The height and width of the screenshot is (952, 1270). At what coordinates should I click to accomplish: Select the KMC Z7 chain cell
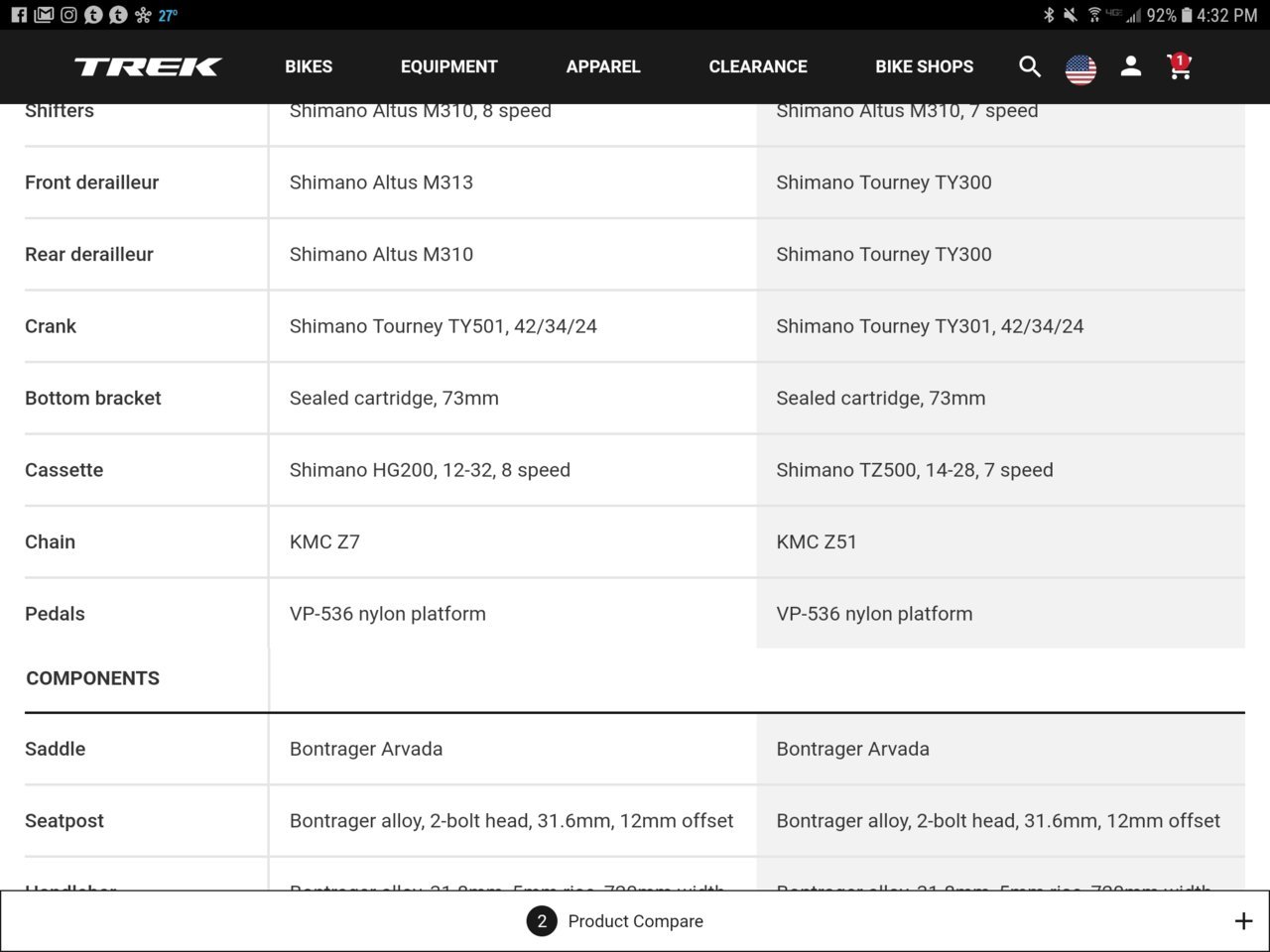tap(513, 541)
